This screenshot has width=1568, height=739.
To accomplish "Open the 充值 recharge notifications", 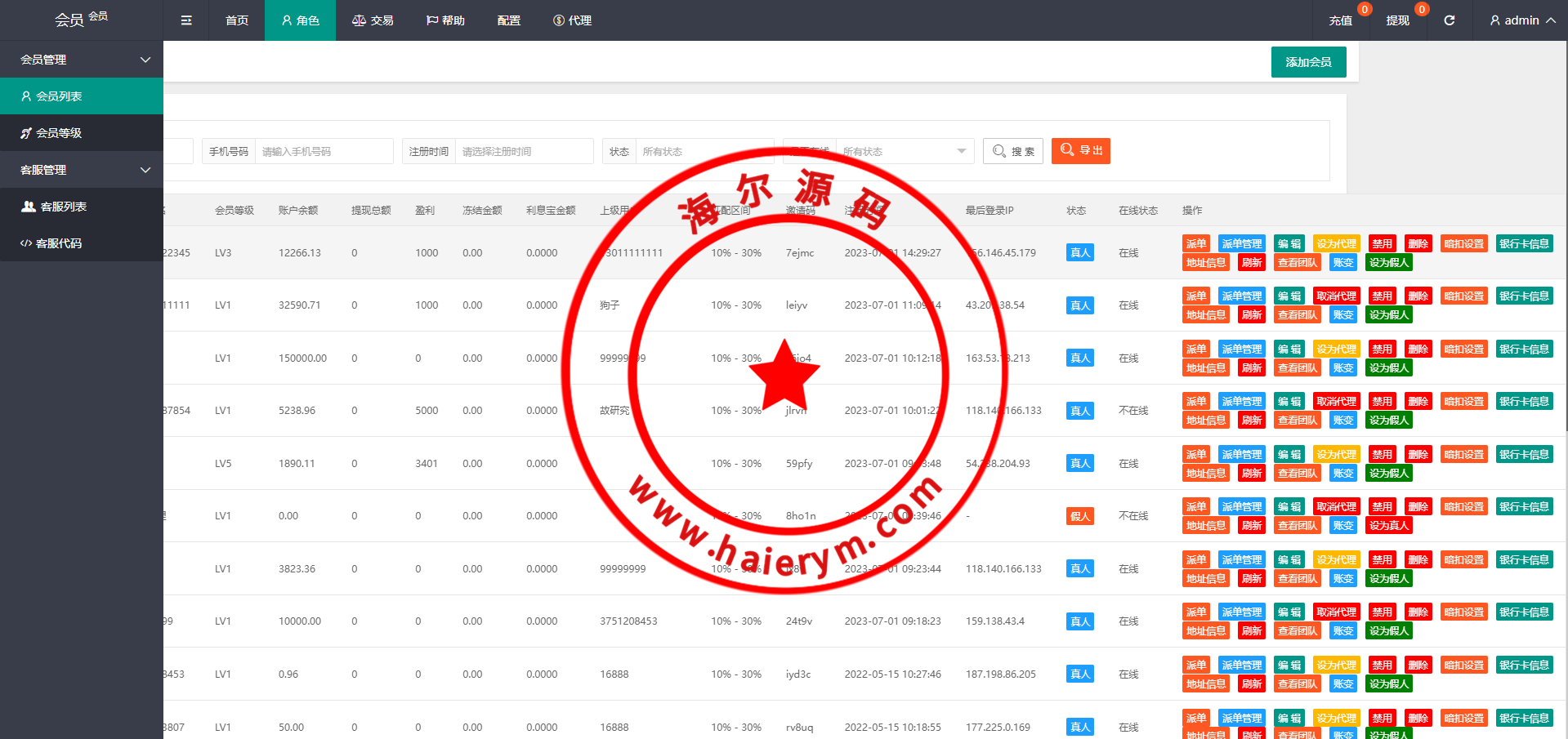I will [1340, 20].
